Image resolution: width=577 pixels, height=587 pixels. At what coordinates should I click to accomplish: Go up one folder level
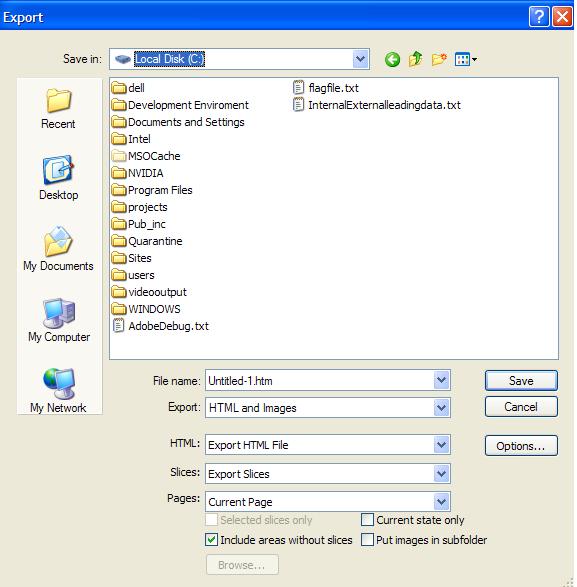(415, 59)
